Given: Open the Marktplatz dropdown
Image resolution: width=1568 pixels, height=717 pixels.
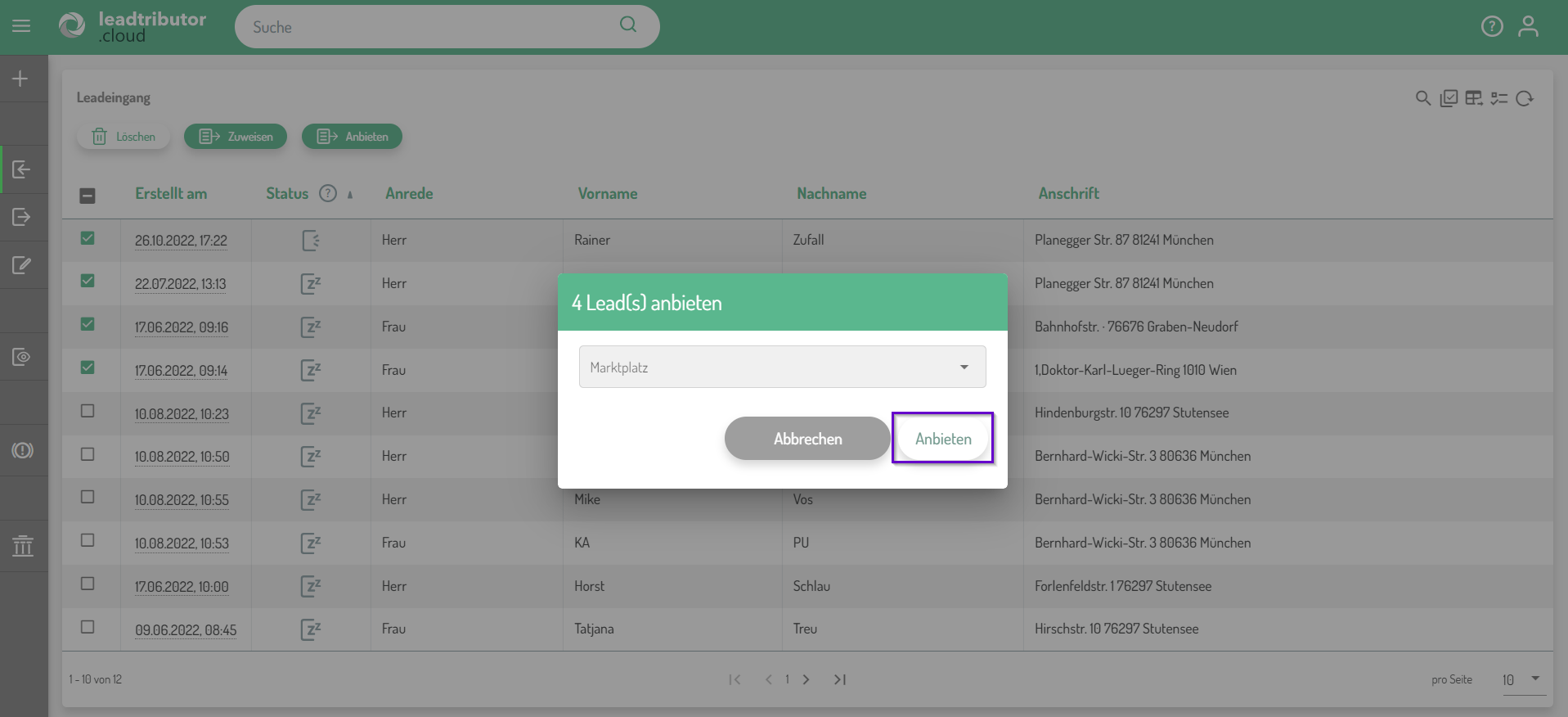Looking at the screenshot, I should pyautogui.click(x=782, y=367).
